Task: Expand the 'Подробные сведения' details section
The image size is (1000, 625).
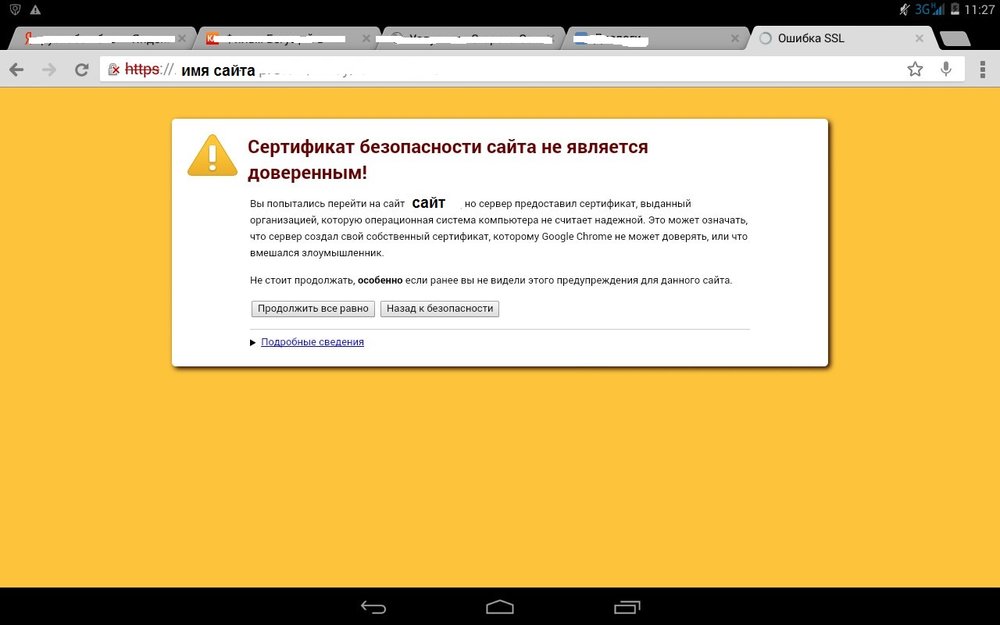Action: (x=311, y=342)
